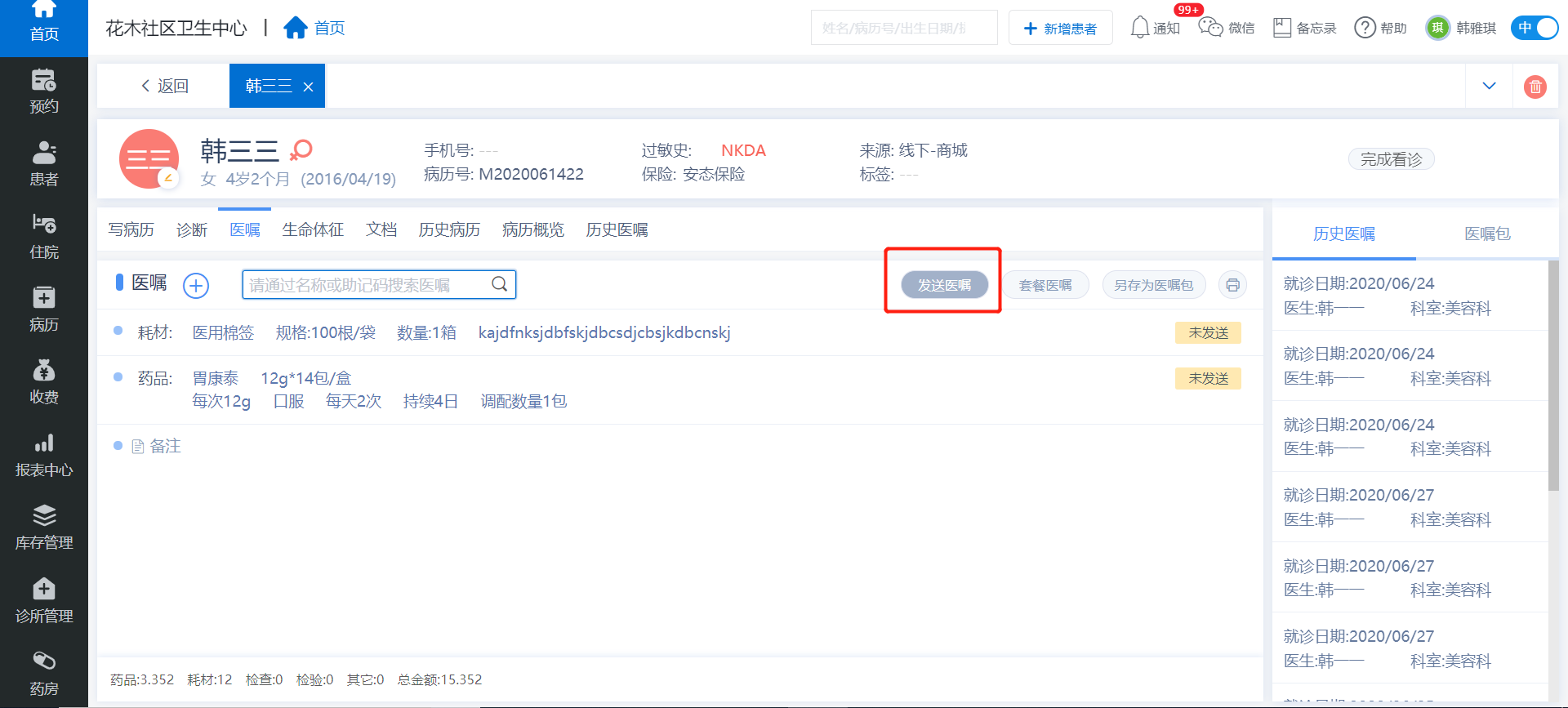Screen dimensions: 1568x708
Task: Click the plus icon to add 医嘱
Action: 196,285
